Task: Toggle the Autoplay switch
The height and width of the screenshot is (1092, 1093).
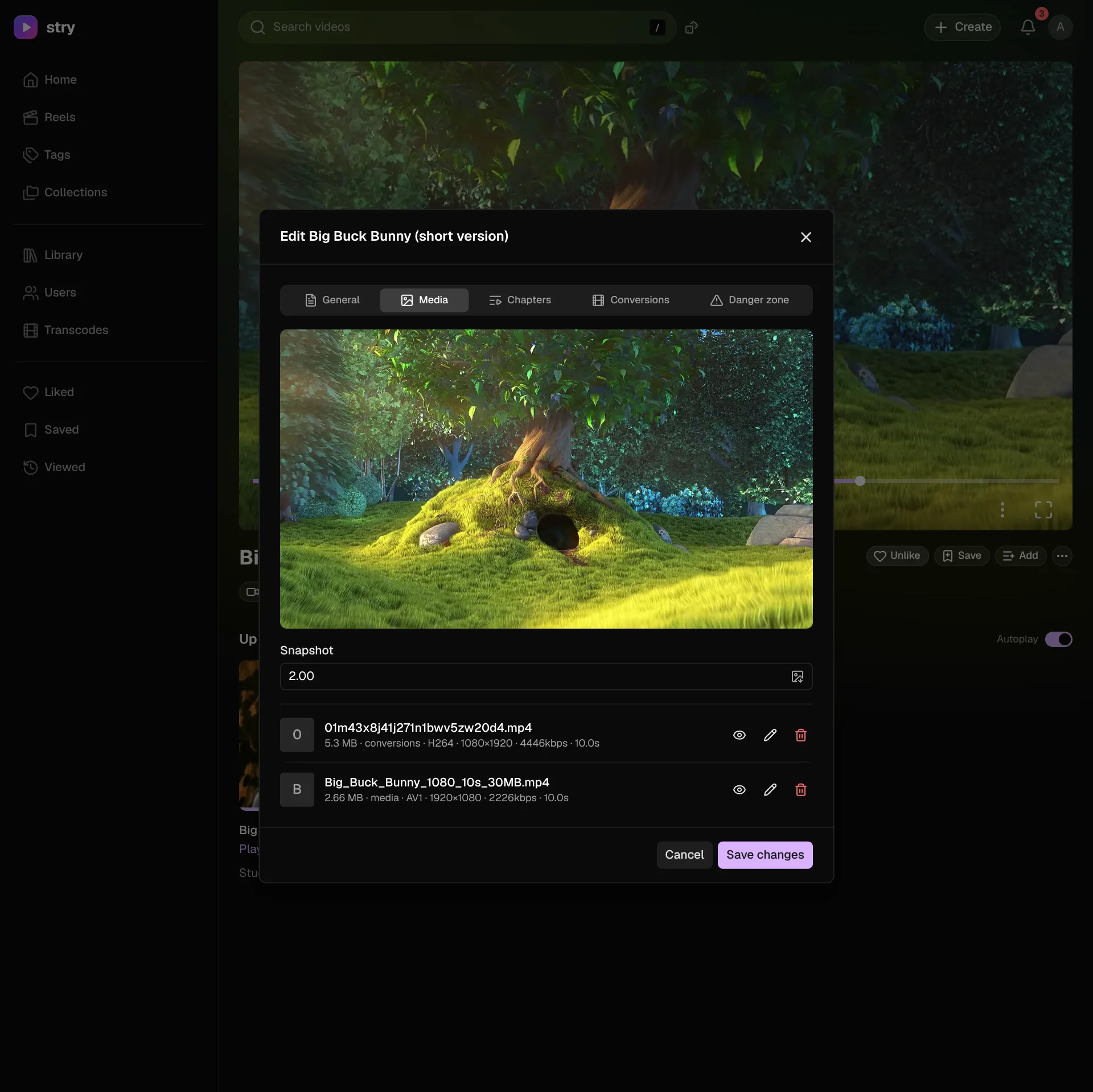Action: 1058,639
